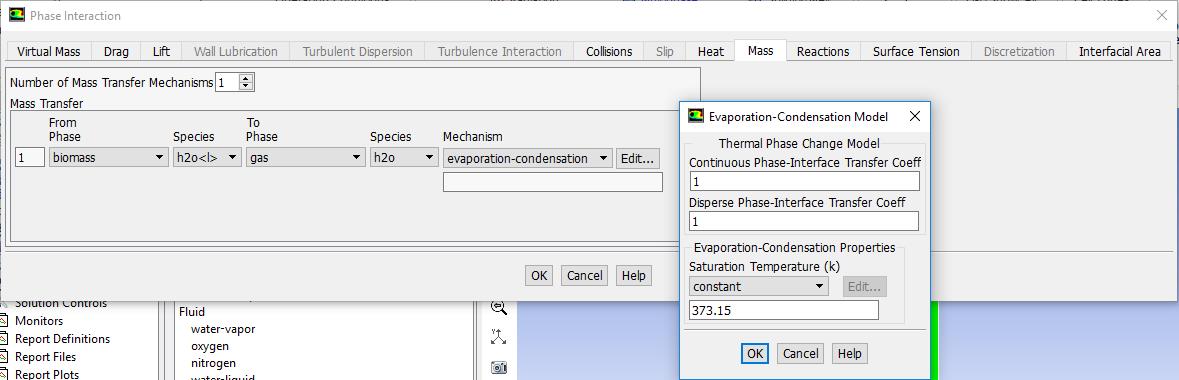
Task: Open the To Phase h2o species dropdown
Action: point(404,158)
